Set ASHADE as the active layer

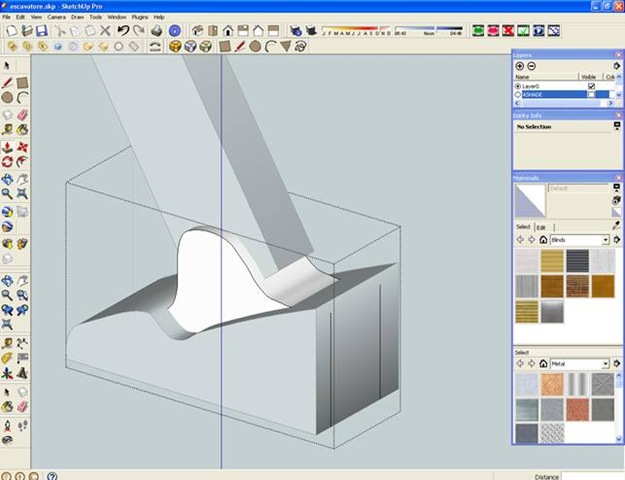(x=518, y=95)
